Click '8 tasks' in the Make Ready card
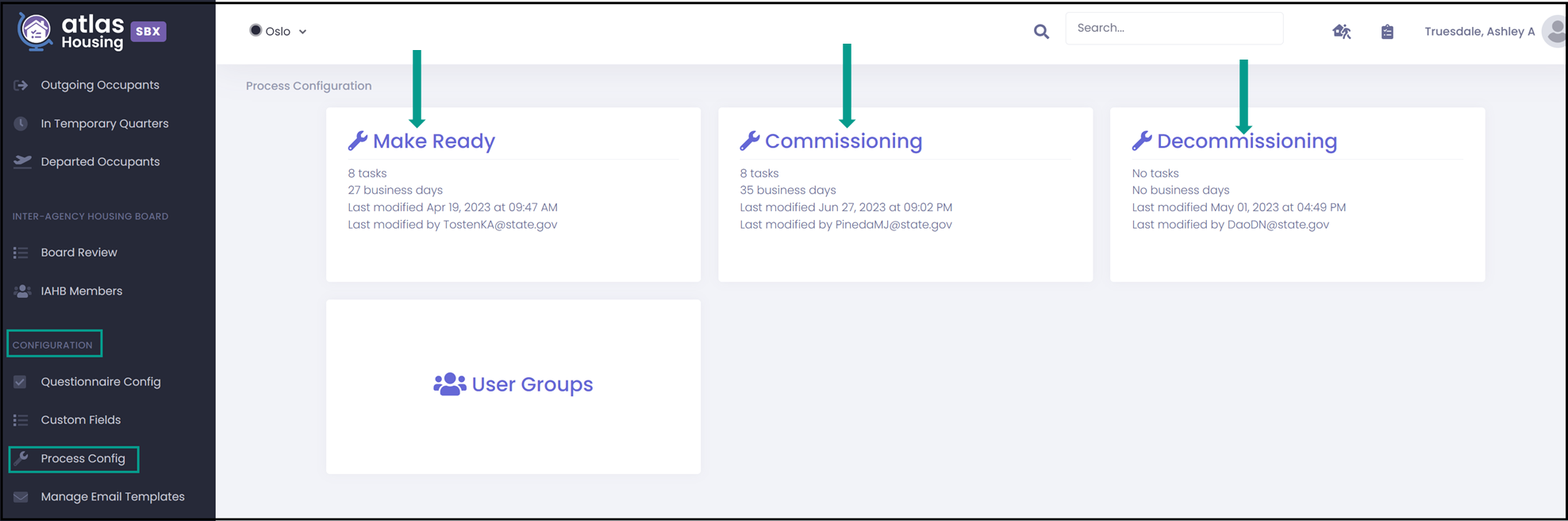This screenshot has height=521, width=1568. (367, 173)
